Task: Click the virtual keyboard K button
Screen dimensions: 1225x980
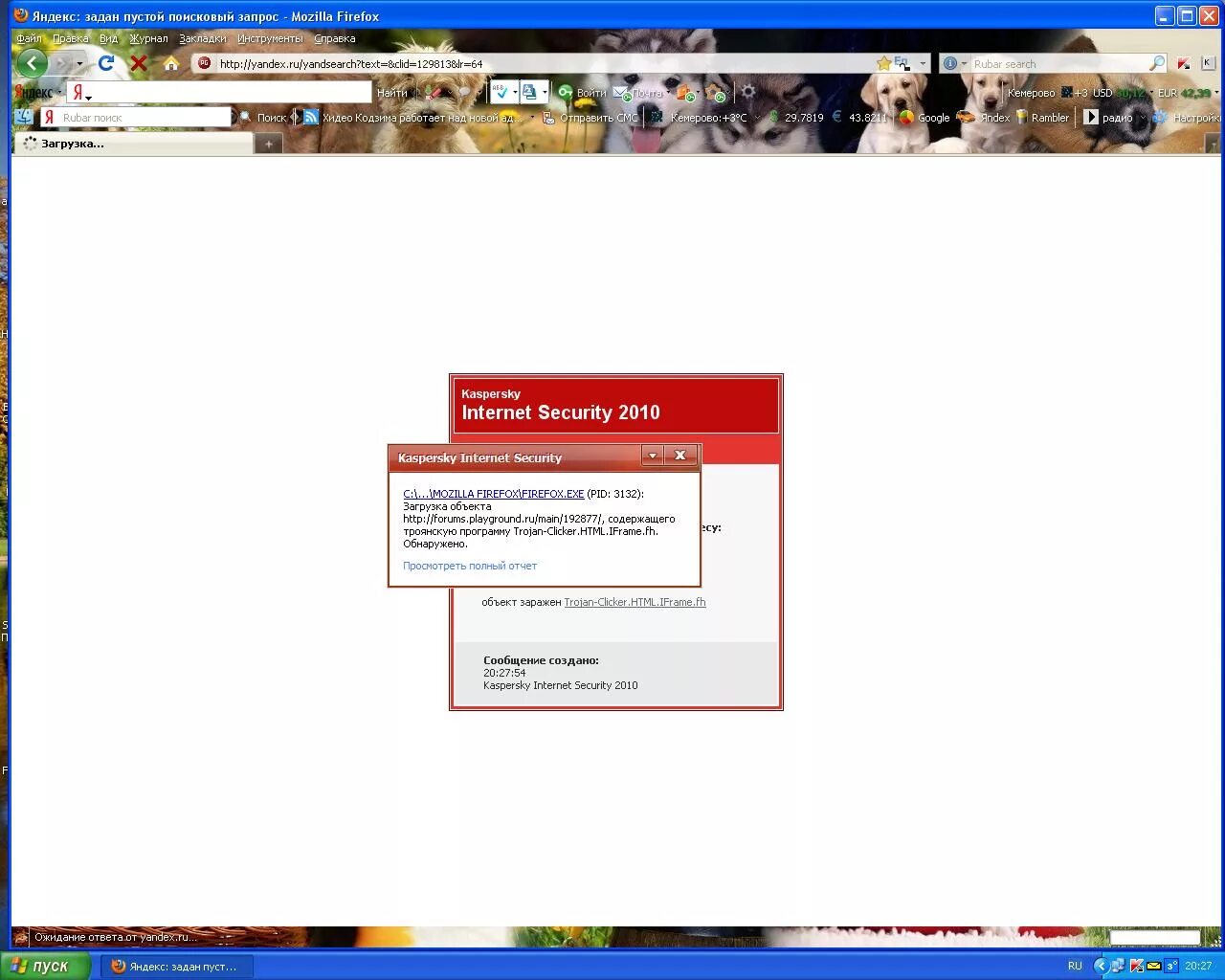Action: [1207, 63]
